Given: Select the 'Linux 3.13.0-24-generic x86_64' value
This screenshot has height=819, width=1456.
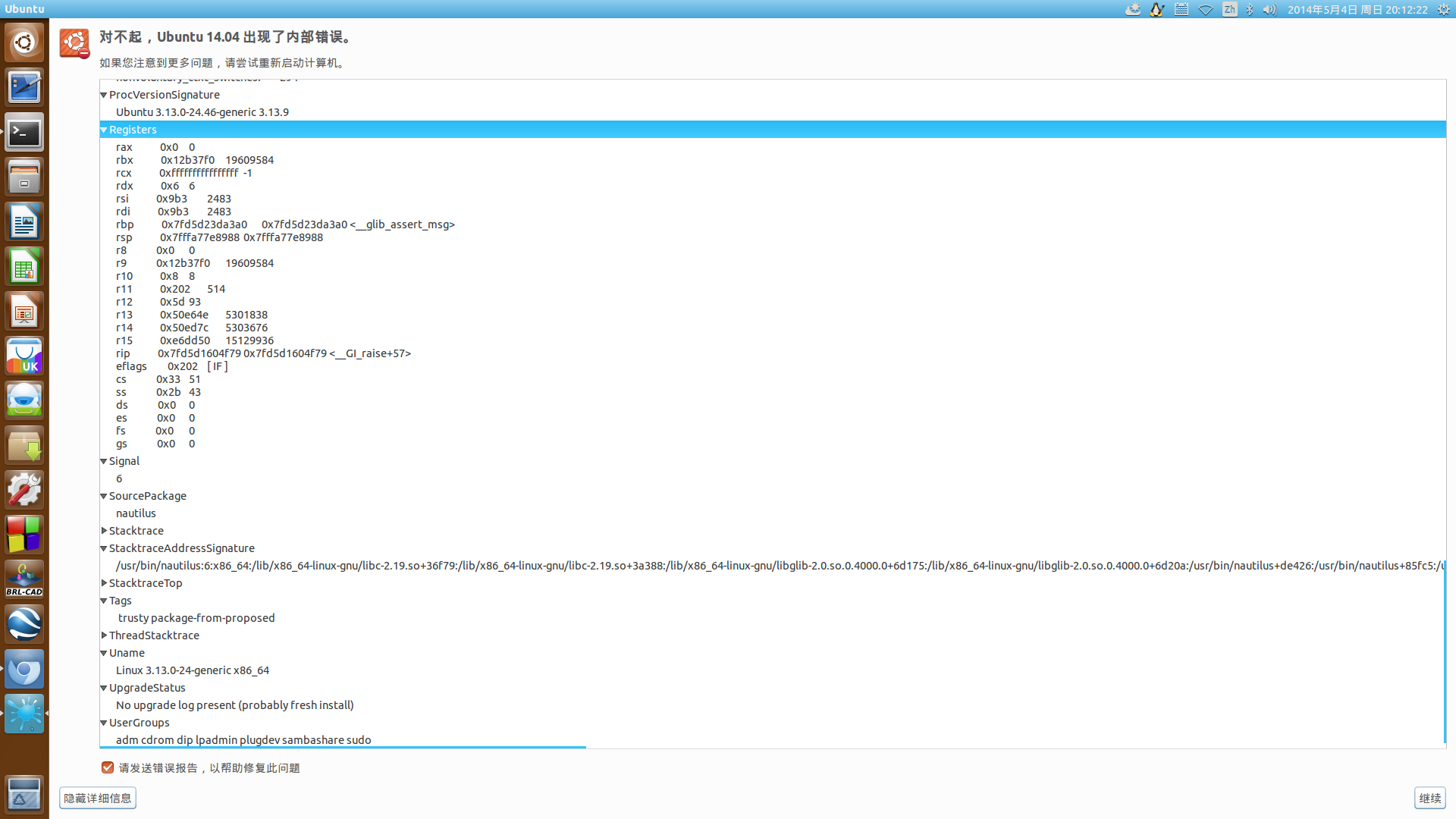Looking at the screenshot, I should (193, 670).
